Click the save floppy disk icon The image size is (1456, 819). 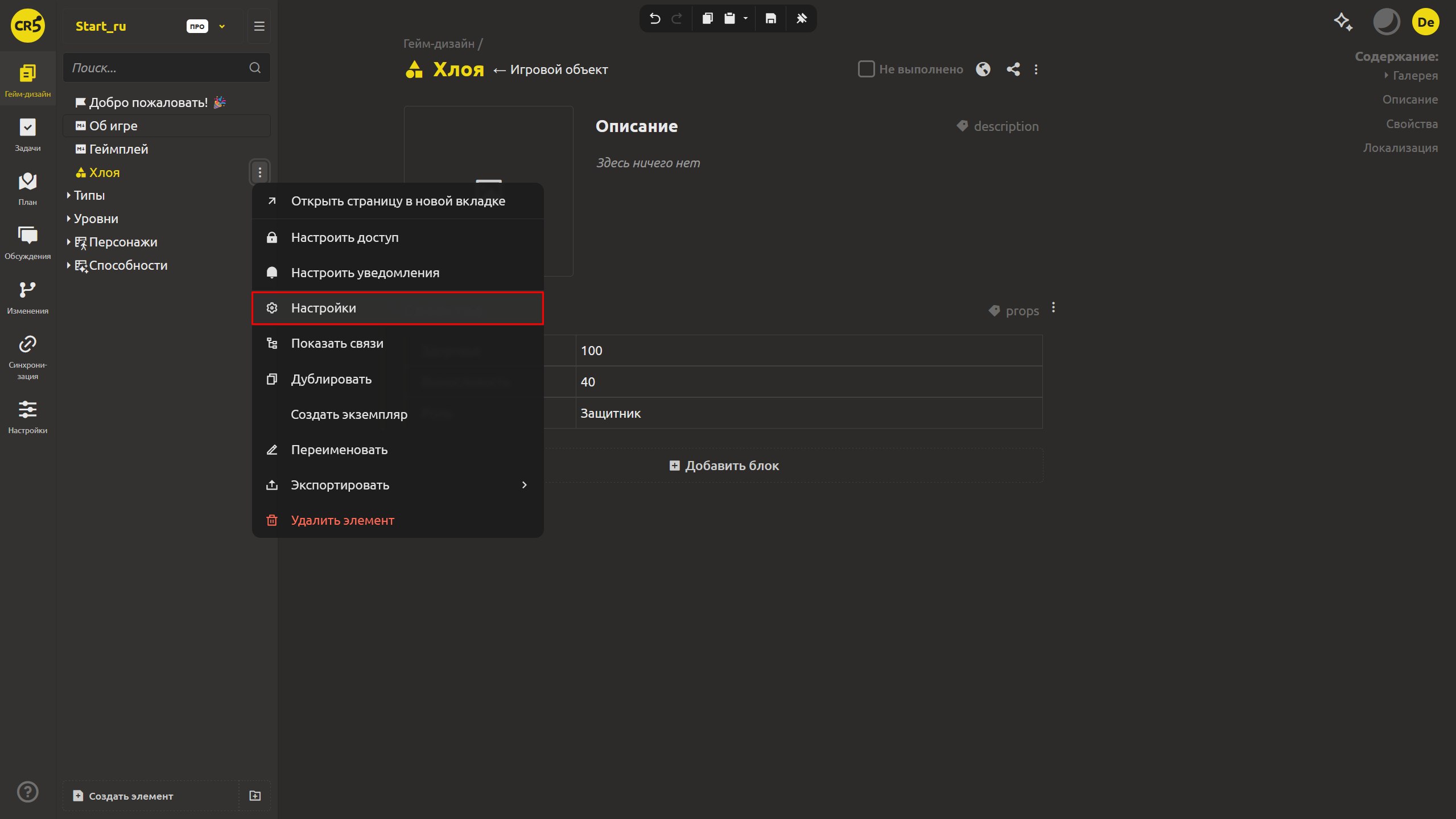click(x=770, y=19)
